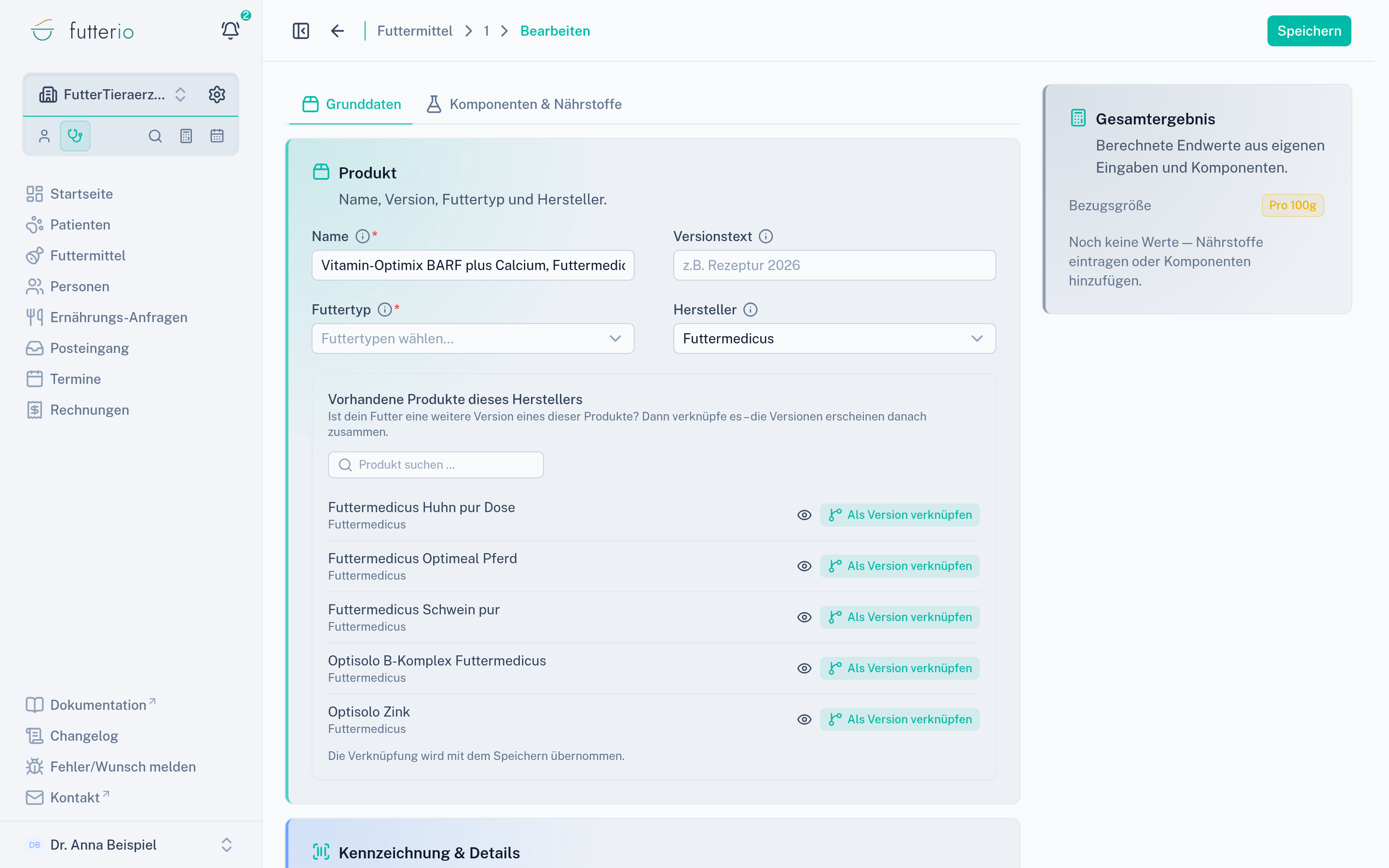Image resolution: width=1389 pixels, height=868 pixels.
Task: Open the calculator icon in the sidebar
Action: (186, 136)
